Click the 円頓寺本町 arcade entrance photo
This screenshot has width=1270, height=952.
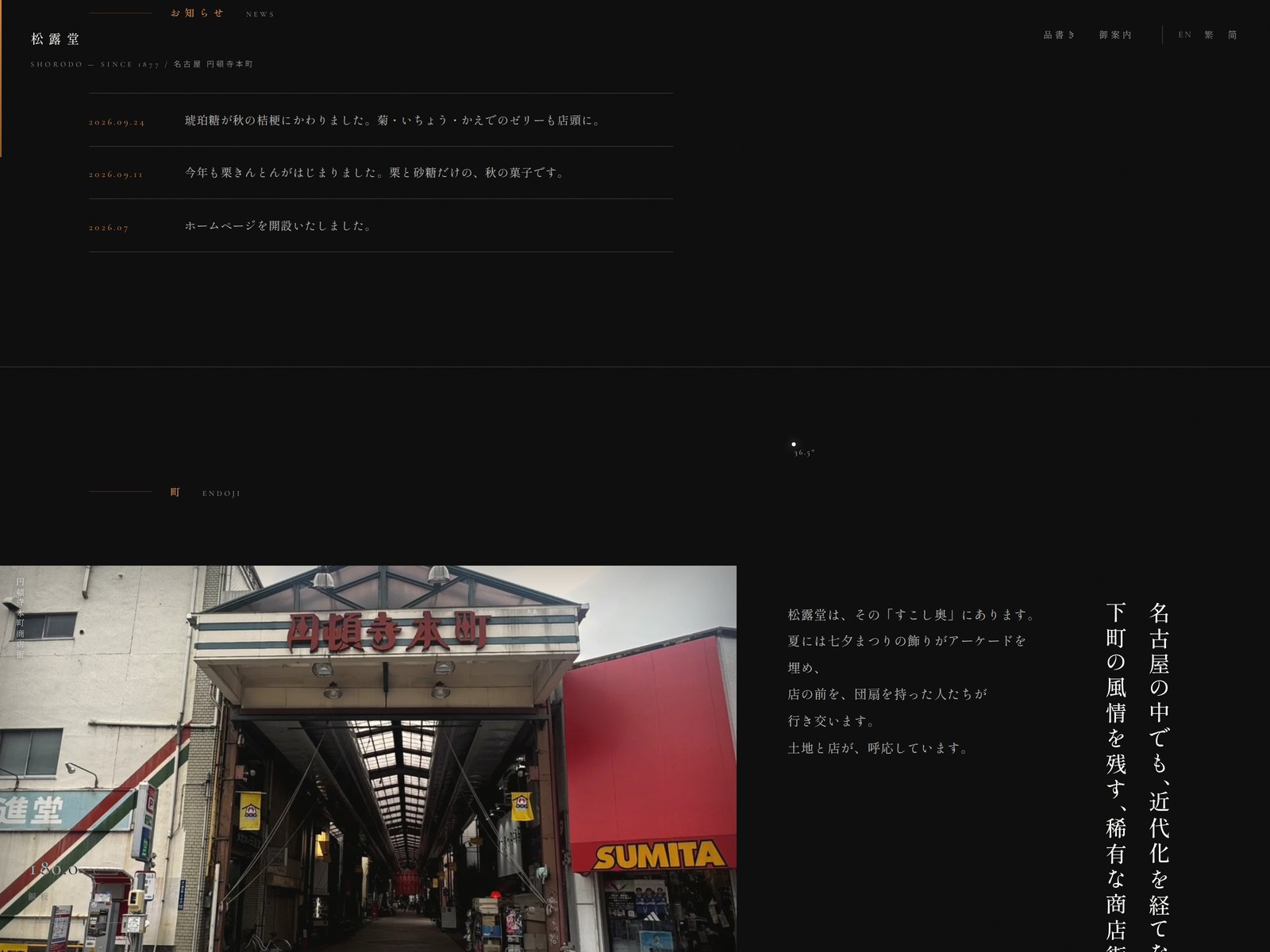click(x=368, y=758)
